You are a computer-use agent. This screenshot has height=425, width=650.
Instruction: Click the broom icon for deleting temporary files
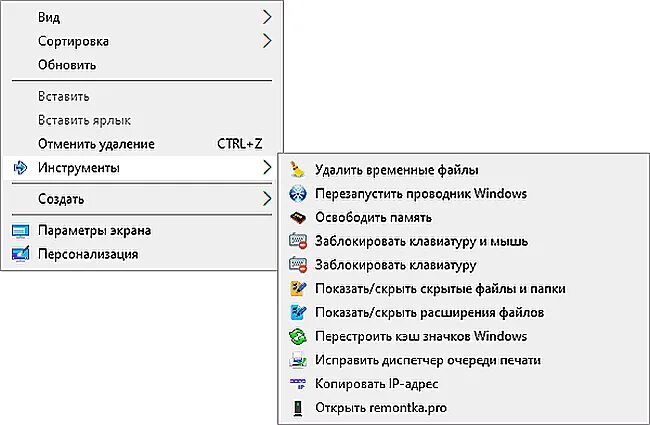(x=297, y=170)
